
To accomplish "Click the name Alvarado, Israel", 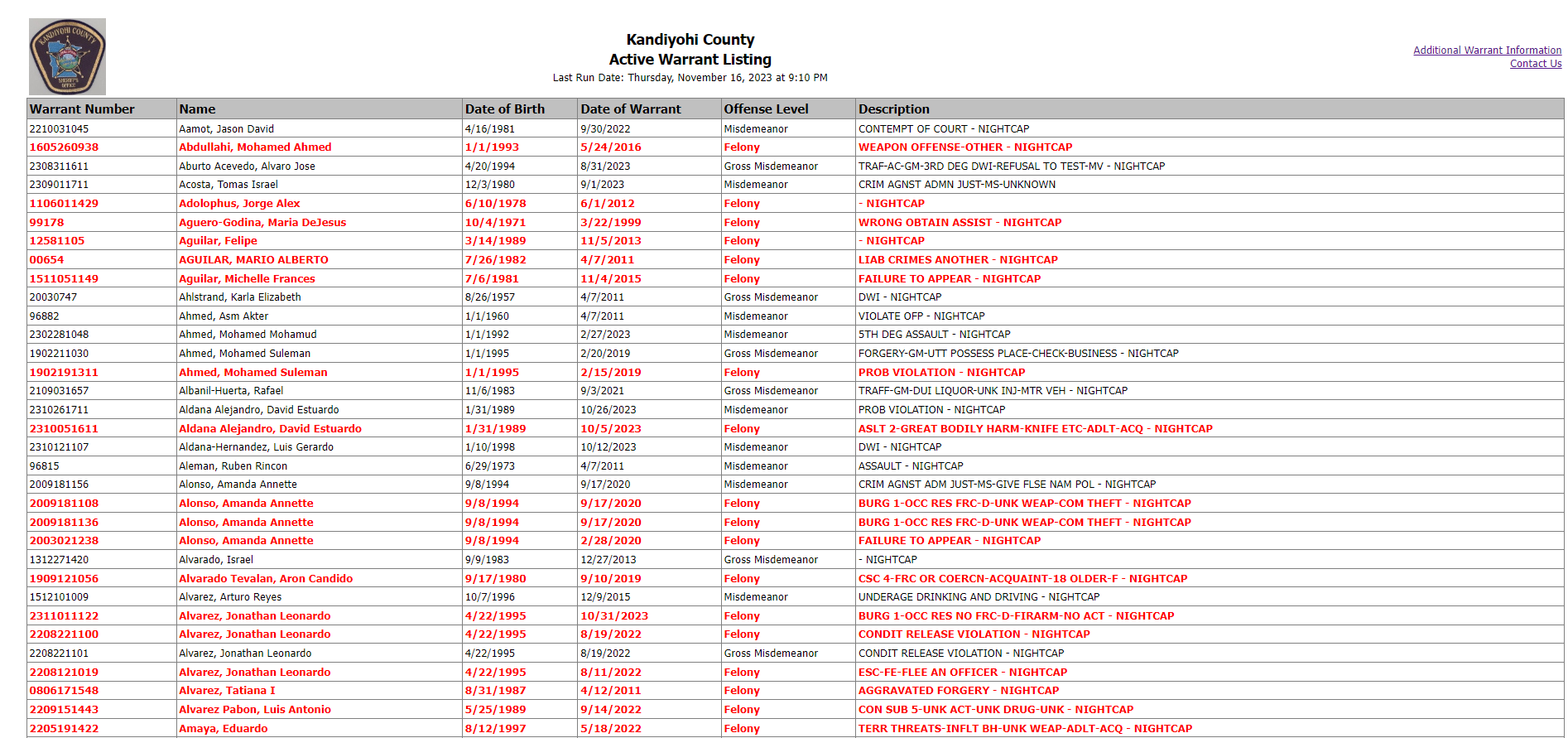I will tap(216, 560).
